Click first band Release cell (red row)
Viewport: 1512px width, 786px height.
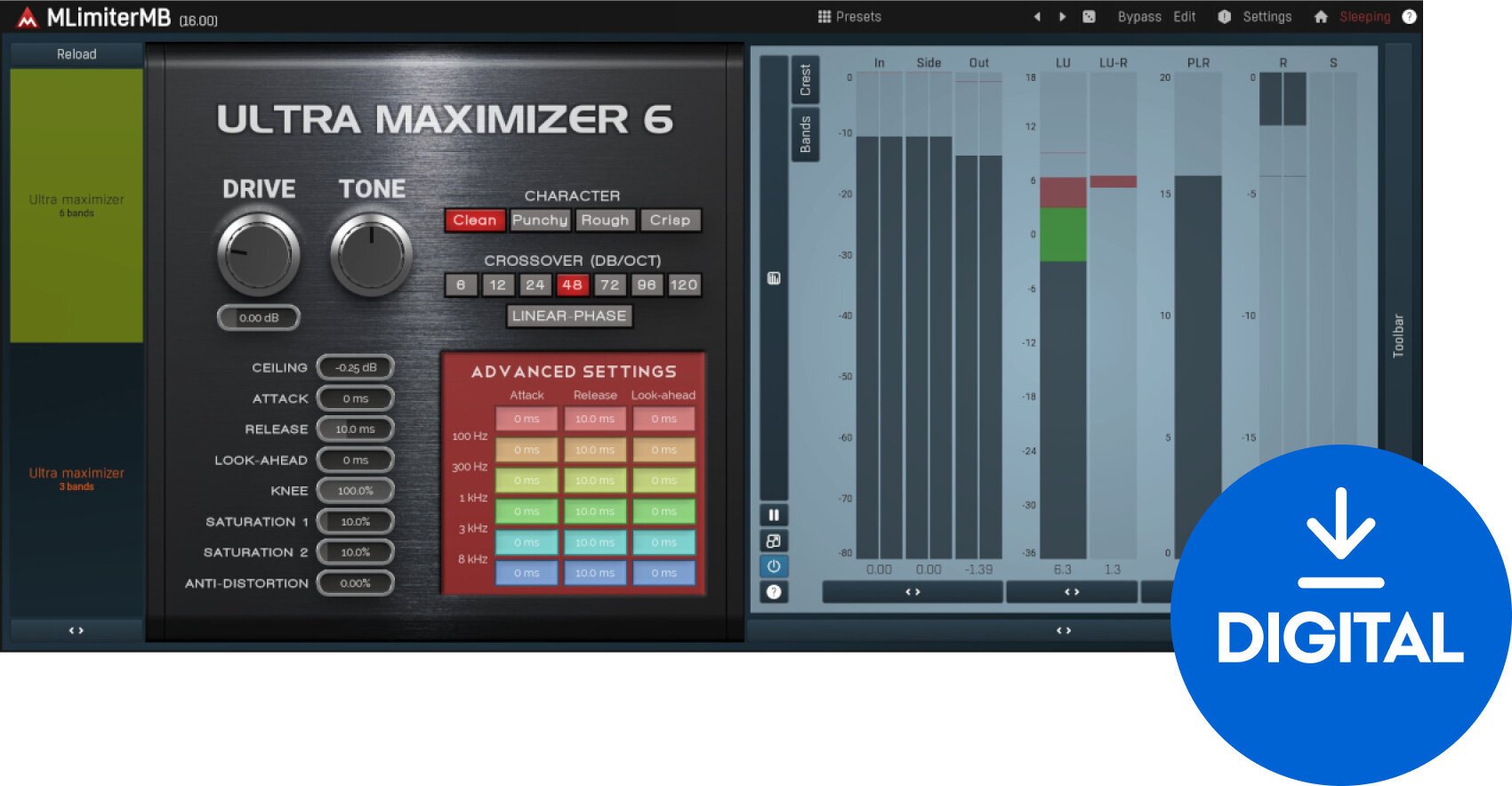click(x=595, y=419)
